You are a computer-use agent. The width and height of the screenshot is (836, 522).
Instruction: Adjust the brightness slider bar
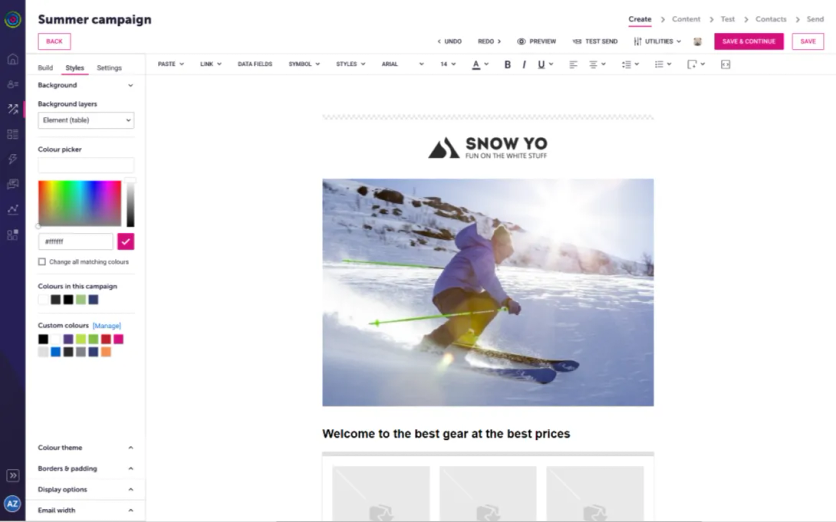point(130,203)
